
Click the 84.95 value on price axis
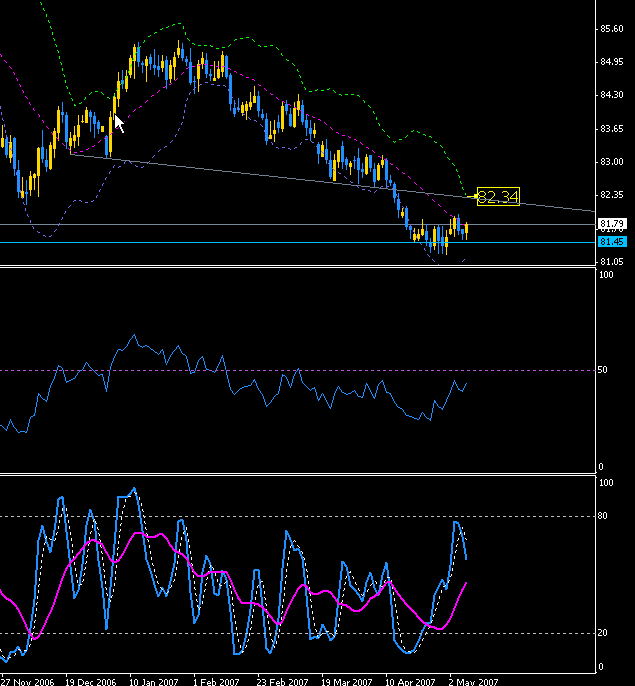click(612, 62)
